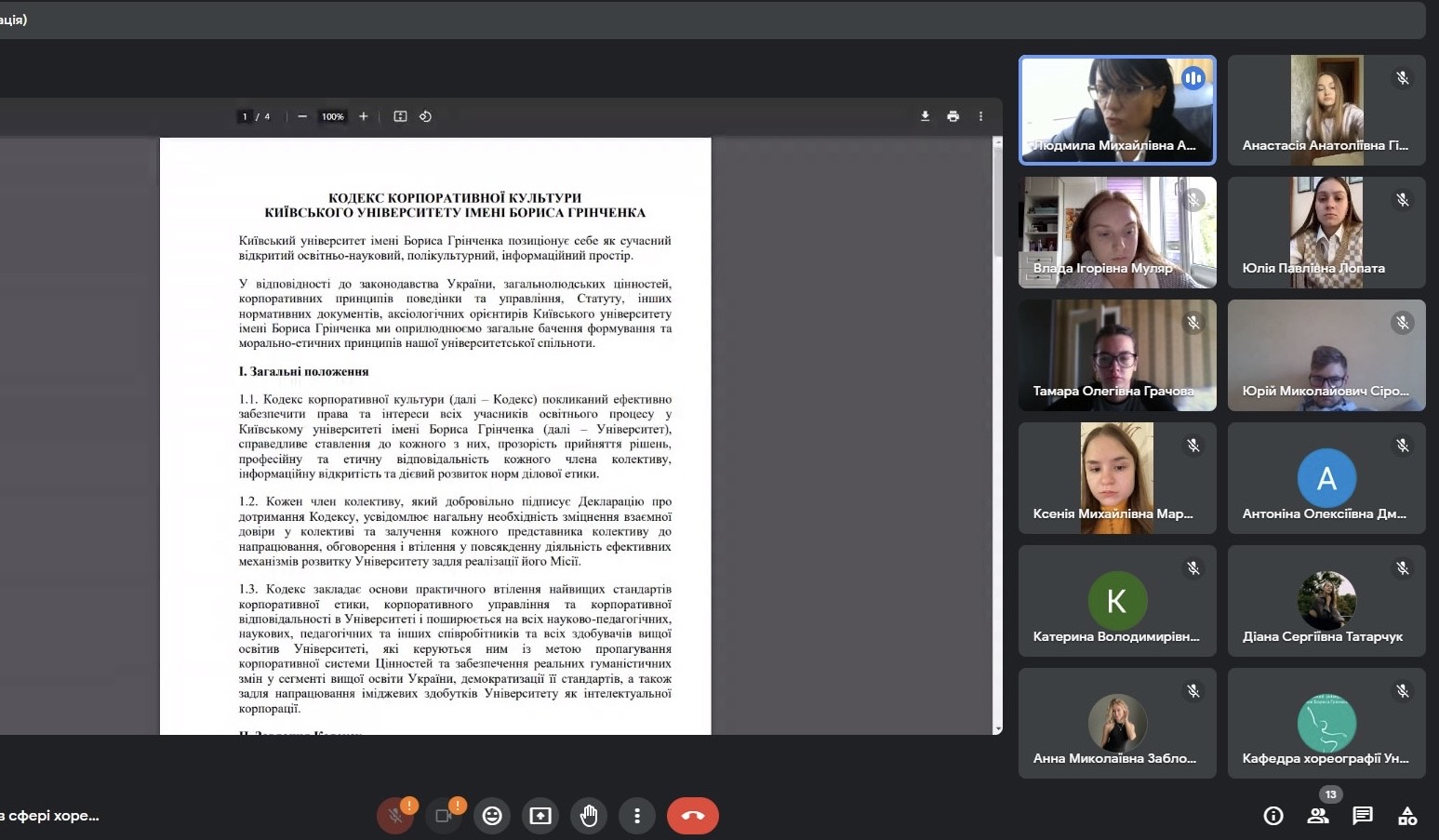The width and height of the screenshot is (1439, 840).
Task: Zoom in on the PDF with plus
Action: 364,116
